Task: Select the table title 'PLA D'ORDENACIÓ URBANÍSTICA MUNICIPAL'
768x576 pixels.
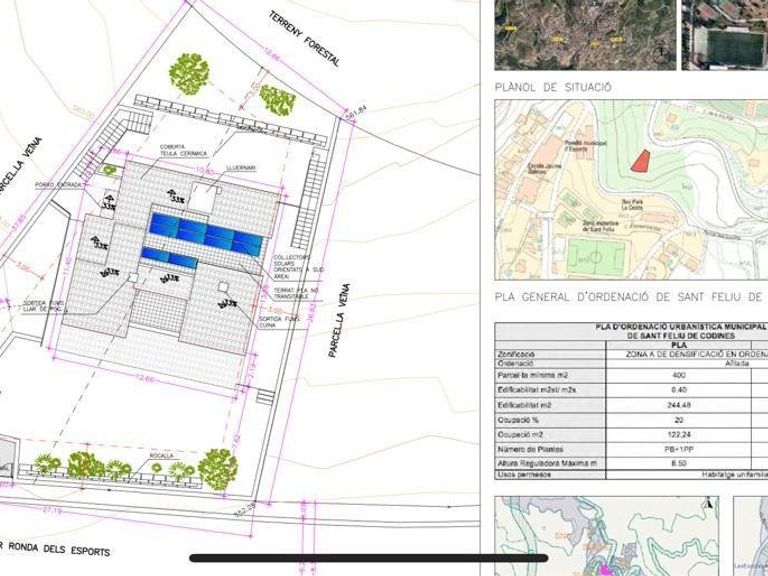Action: tap(680, 327)
